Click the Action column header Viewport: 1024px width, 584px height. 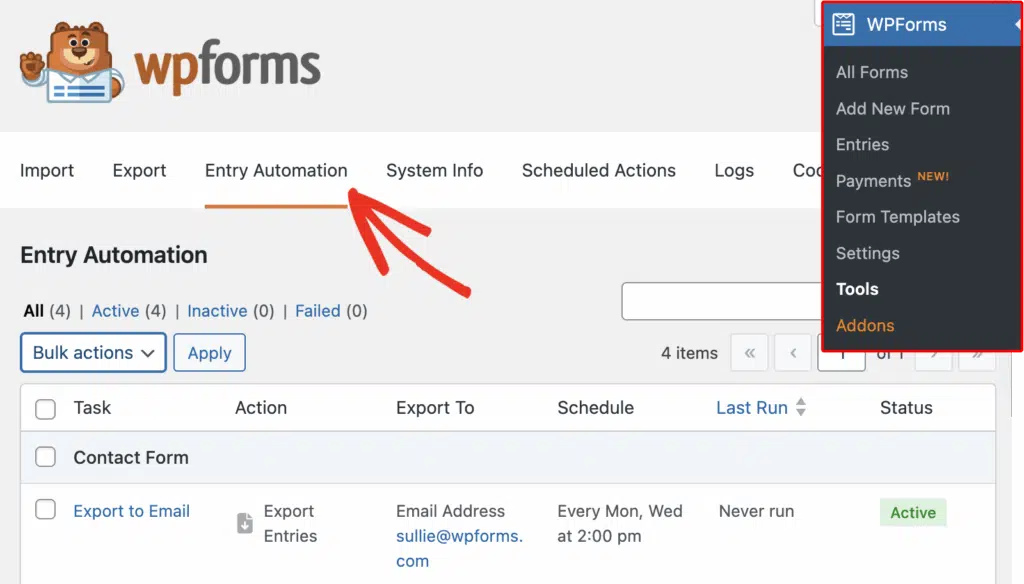pos(261,408)
